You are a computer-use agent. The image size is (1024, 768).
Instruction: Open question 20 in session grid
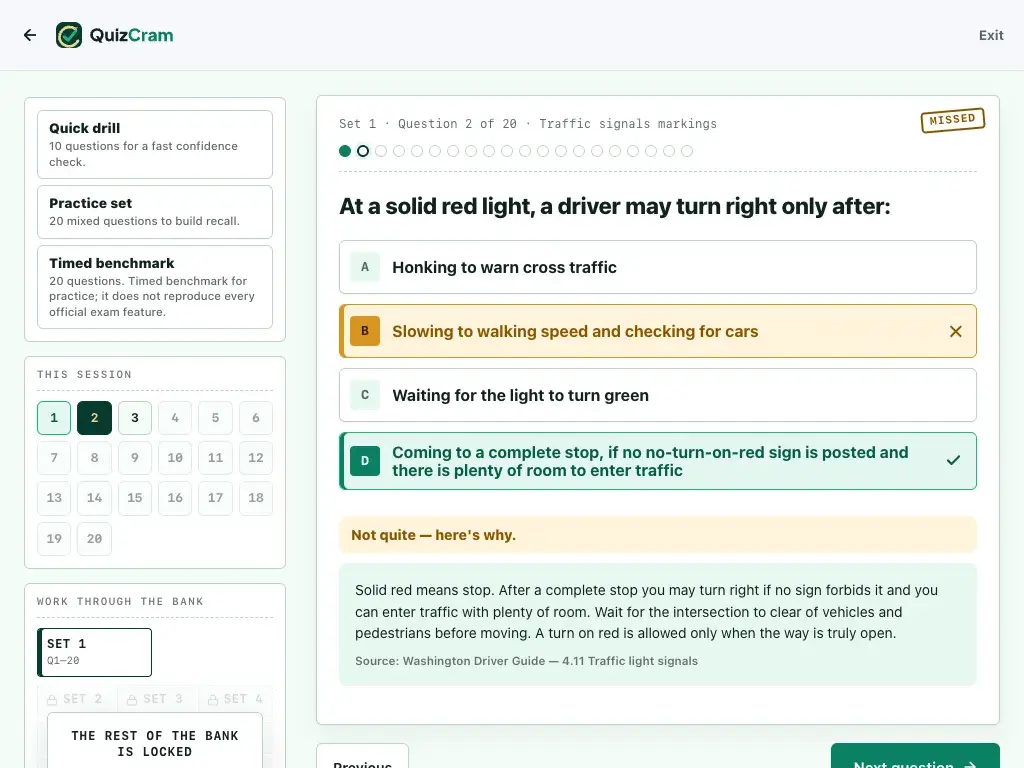pos(94,539)
